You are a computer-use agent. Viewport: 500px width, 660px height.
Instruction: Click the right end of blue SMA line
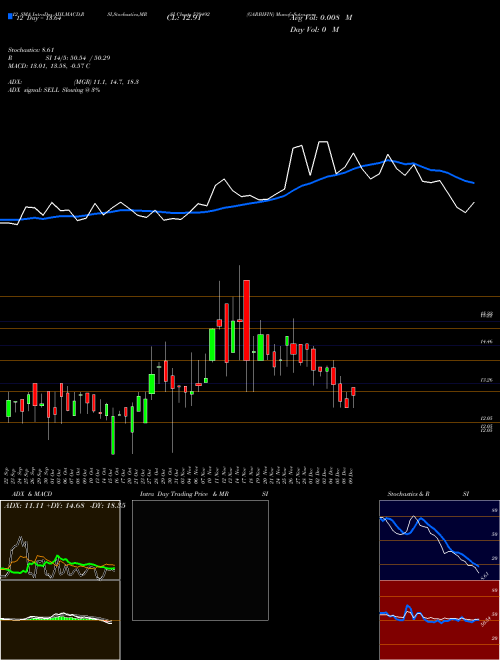pos(473,183)
